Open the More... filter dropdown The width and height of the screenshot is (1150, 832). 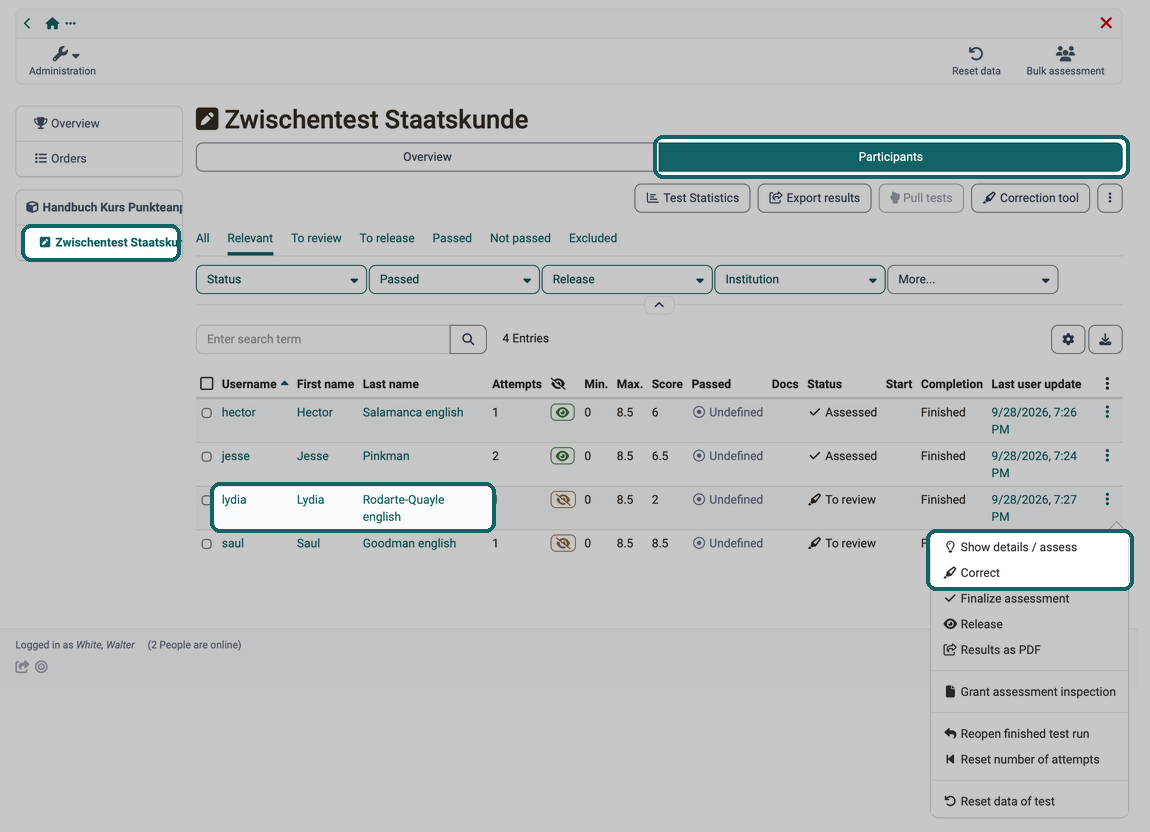pos(973,280)
